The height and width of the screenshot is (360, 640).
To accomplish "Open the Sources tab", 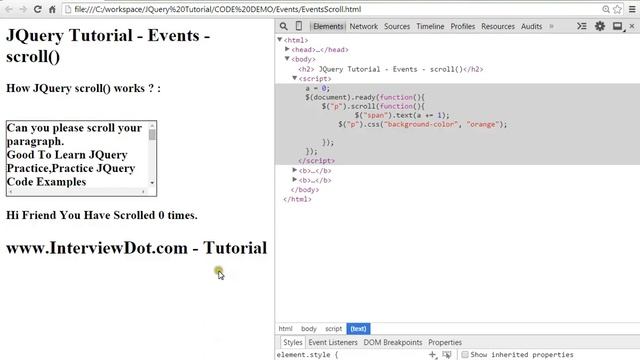I will 397,26.
